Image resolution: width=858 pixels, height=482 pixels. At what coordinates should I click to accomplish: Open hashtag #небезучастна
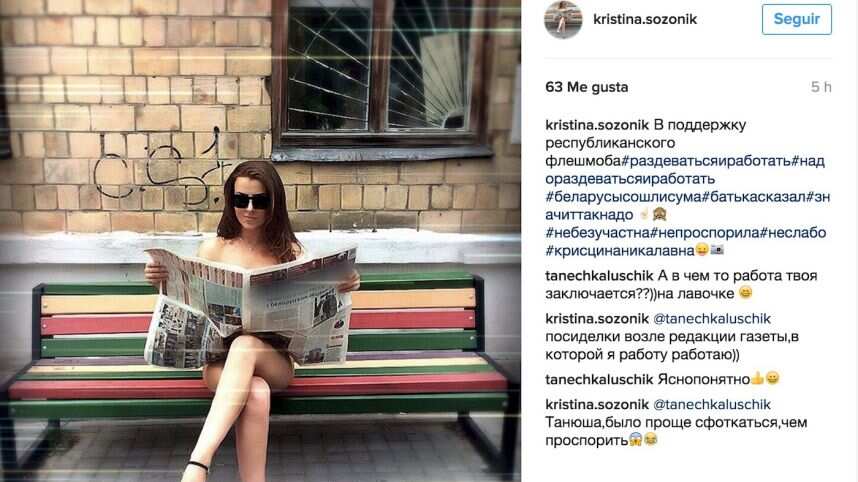coord(598,233)
